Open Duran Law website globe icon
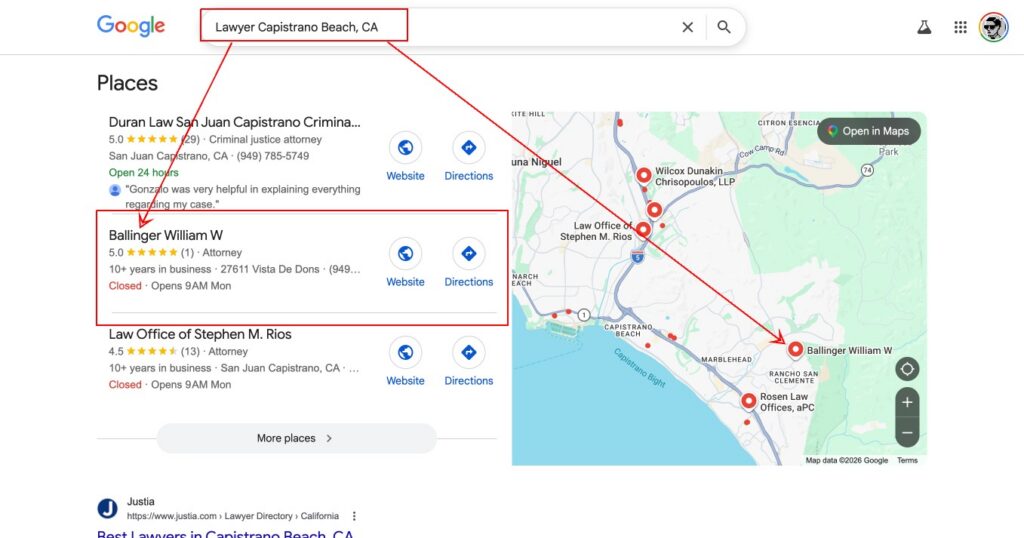The height and width of the screenshot is (538, 1024). 405,148
